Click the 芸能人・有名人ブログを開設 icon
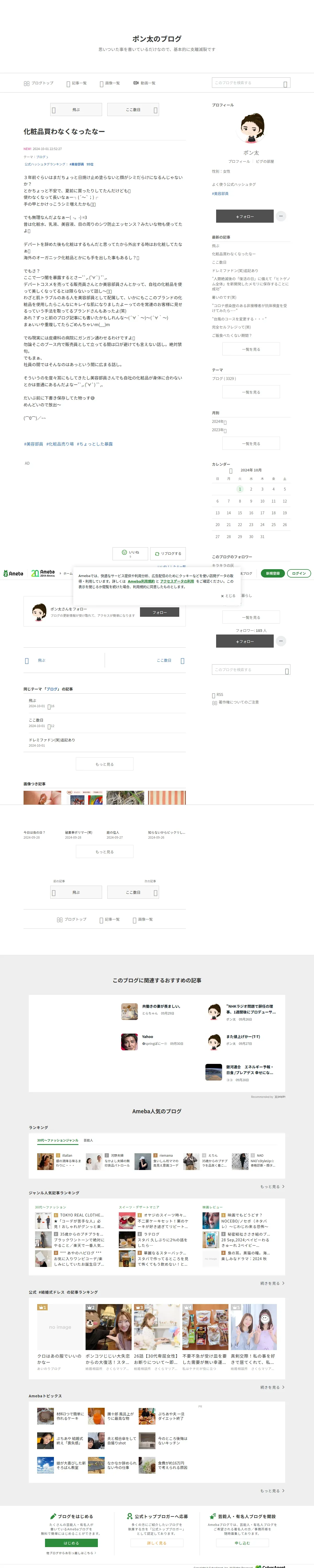 point(213,1516)
